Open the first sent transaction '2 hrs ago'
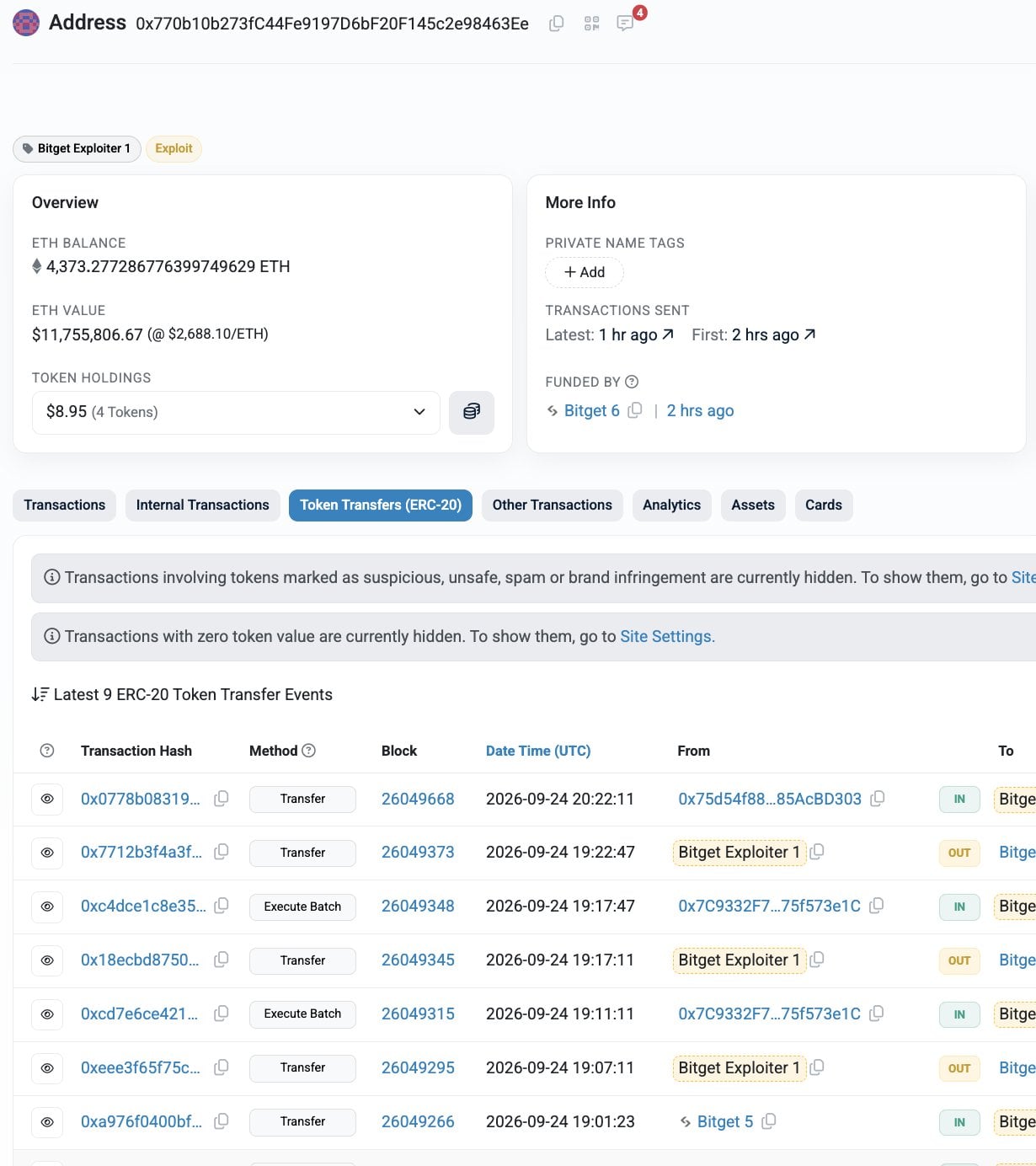Image resolution: width=1036 pixels, height=1166 pixels. (x=774, y=334)
